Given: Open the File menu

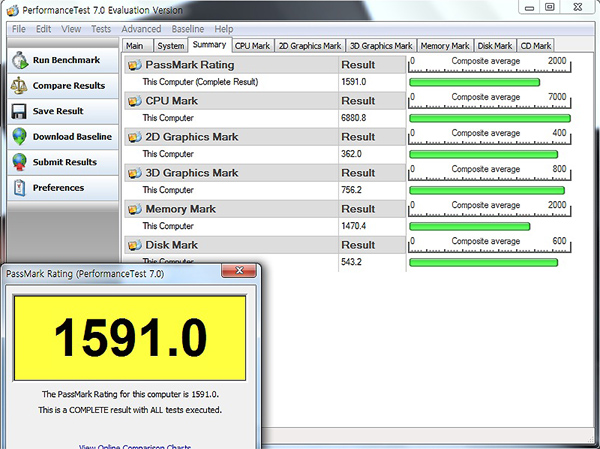Looking at the screenshot, I should tap(19, 29).
